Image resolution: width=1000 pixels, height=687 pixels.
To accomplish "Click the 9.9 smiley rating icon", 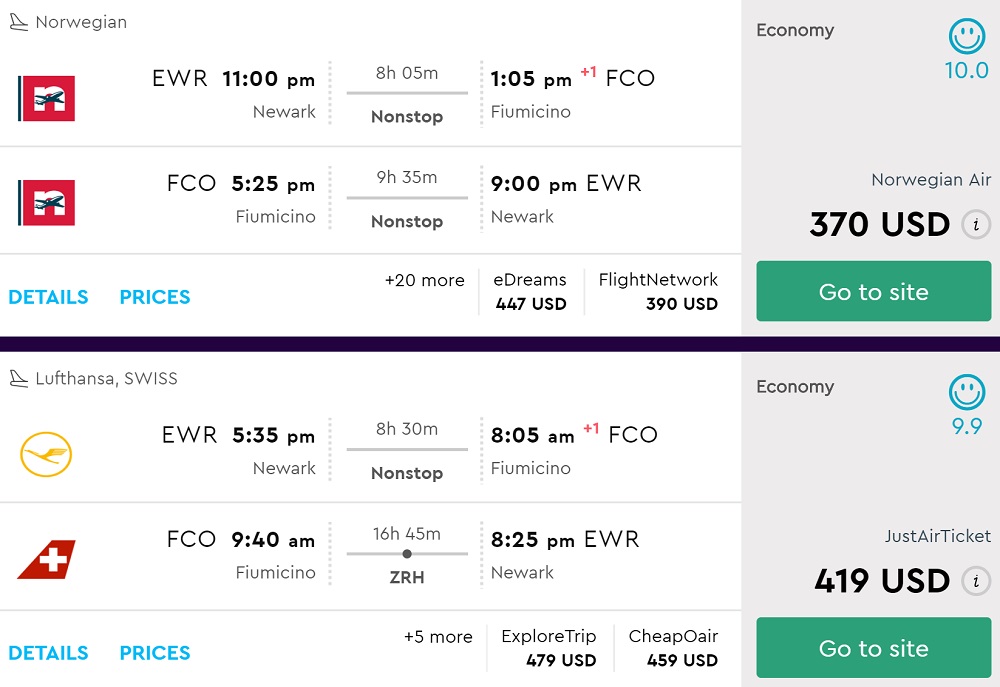I will pyautogui.click(x=966, y=393).
